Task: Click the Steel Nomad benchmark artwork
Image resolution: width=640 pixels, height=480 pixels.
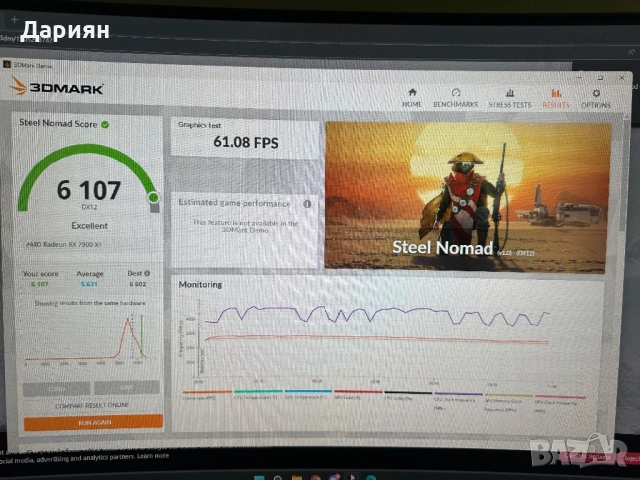Action: [x=467, y=195]
